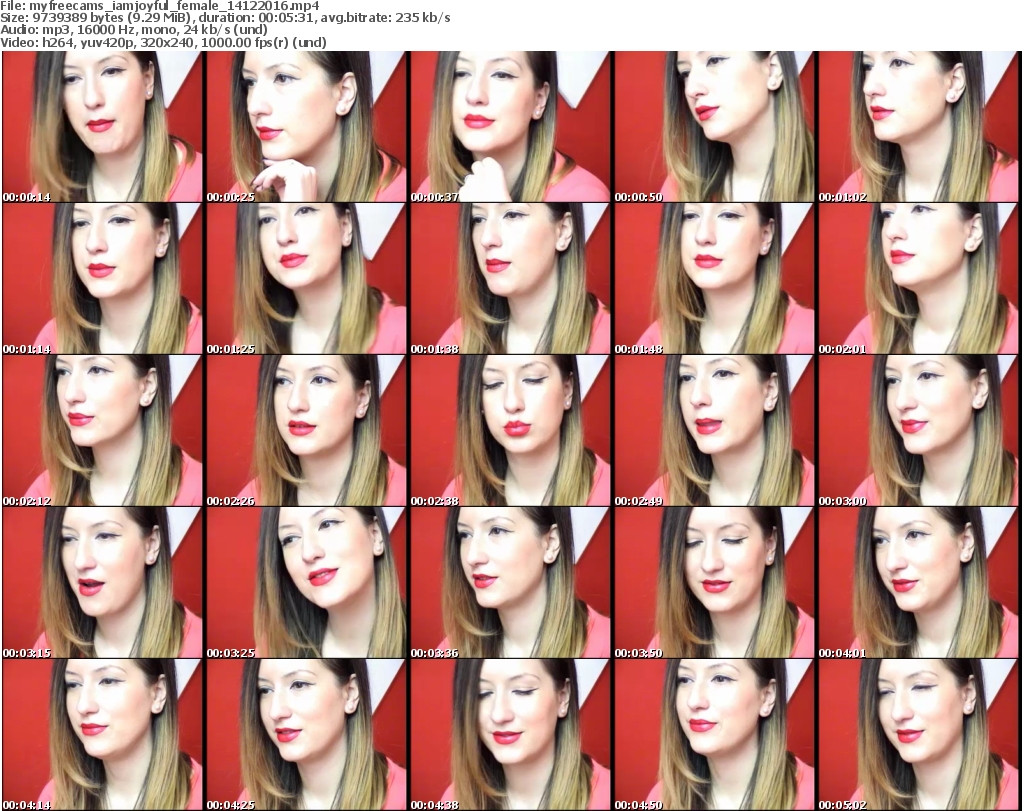Screen dimensions: 1024x811
Task: Click the thumbnail labeled 00:03:36
Action: point(510,582)
